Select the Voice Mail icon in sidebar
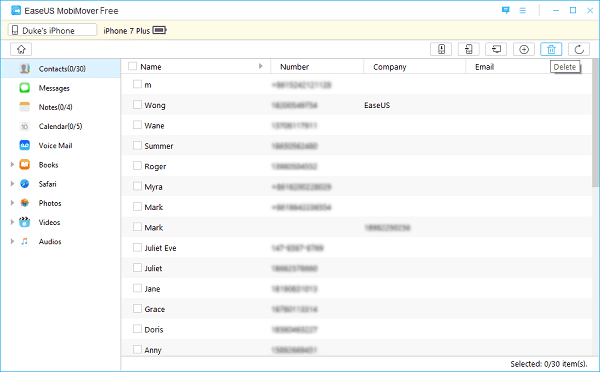 click(25, 145)
